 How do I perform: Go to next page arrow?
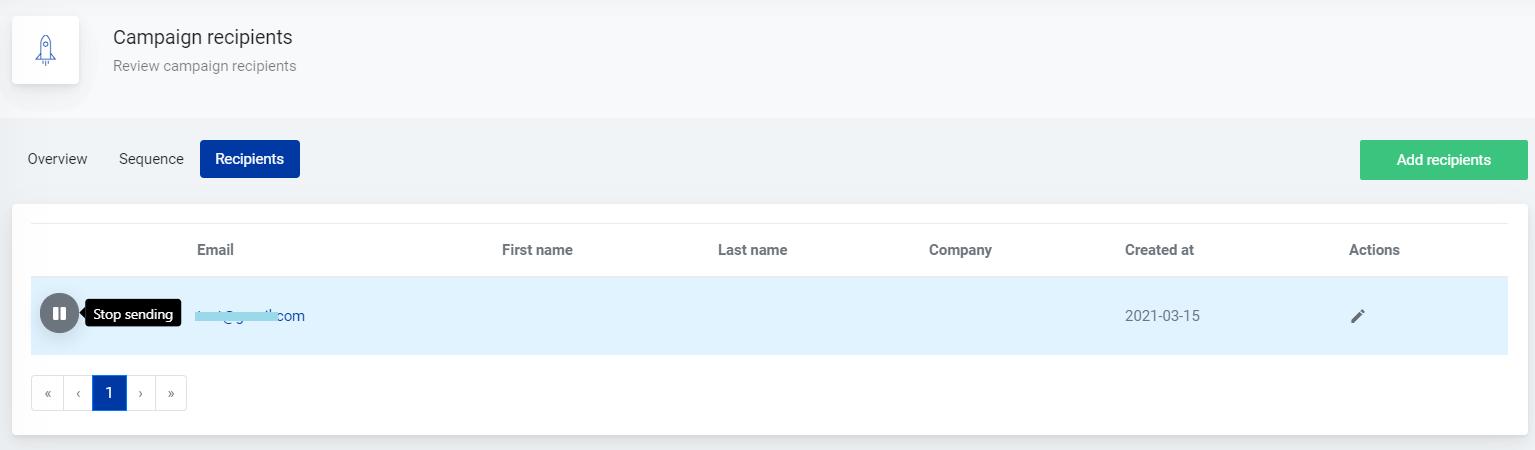click(x=140, y=393)
